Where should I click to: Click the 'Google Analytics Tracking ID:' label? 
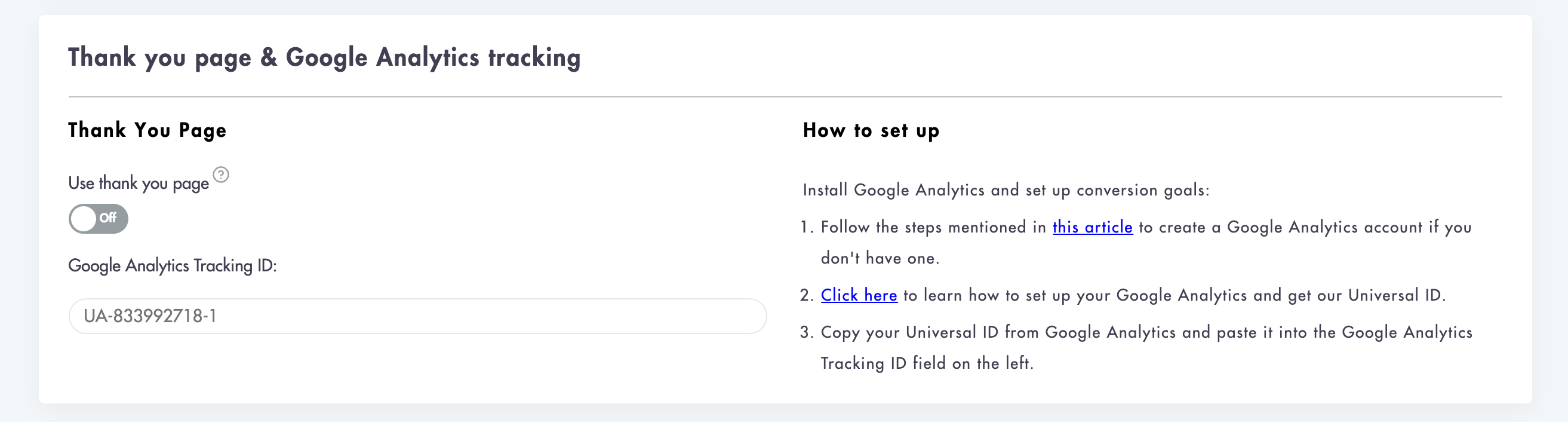click(x=172, y=266)
